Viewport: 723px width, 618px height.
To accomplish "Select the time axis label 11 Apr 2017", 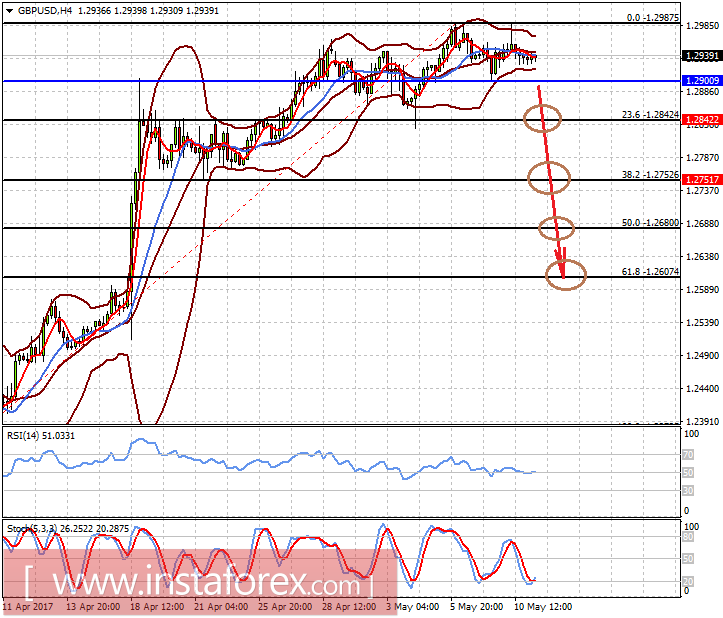I will pos(28,606).
